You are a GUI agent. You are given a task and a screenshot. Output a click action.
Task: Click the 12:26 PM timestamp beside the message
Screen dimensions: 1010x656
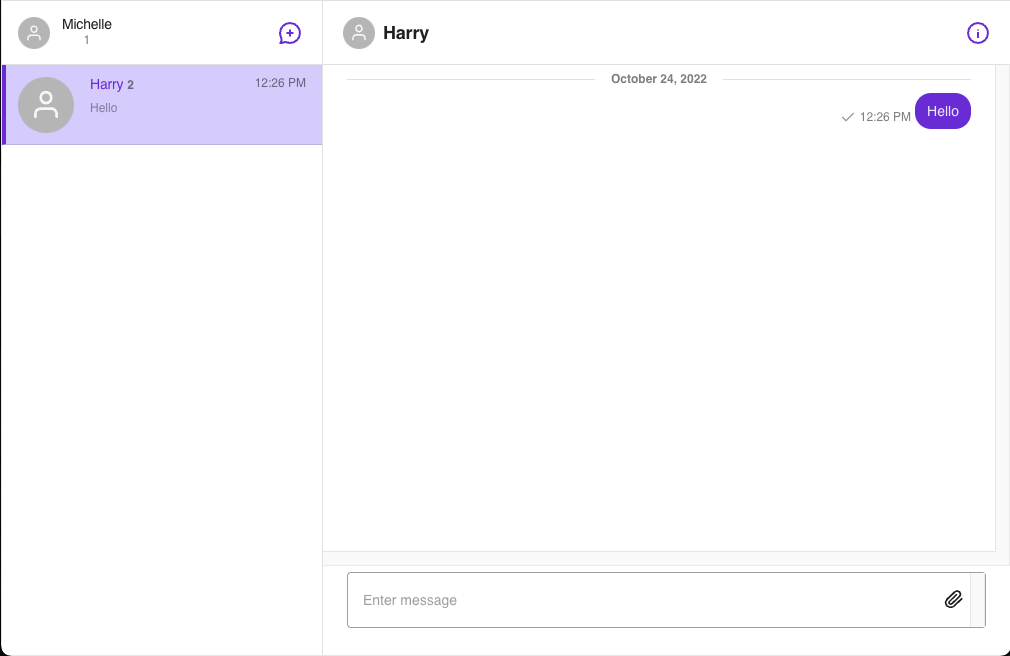click(885, 117)
